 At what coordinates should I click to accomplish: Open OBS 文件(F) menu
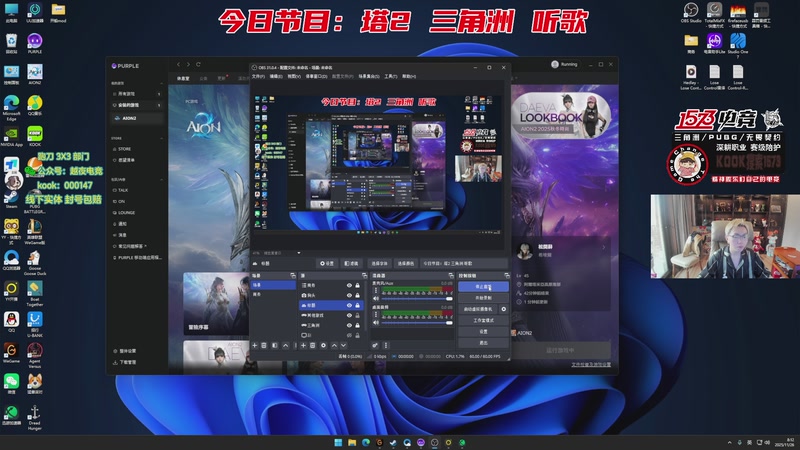tap(258, 76)
